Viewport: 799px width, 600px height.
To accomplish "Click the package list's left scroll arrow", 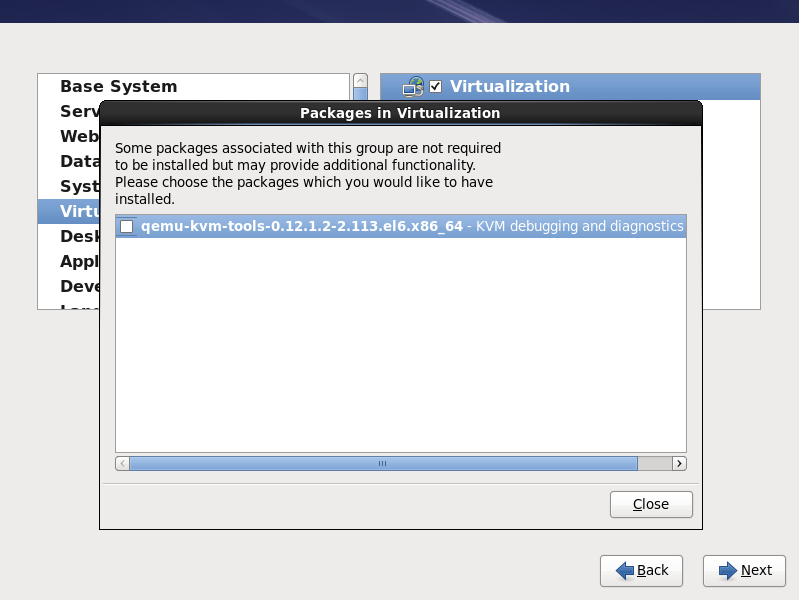I will tap(123, 464).
